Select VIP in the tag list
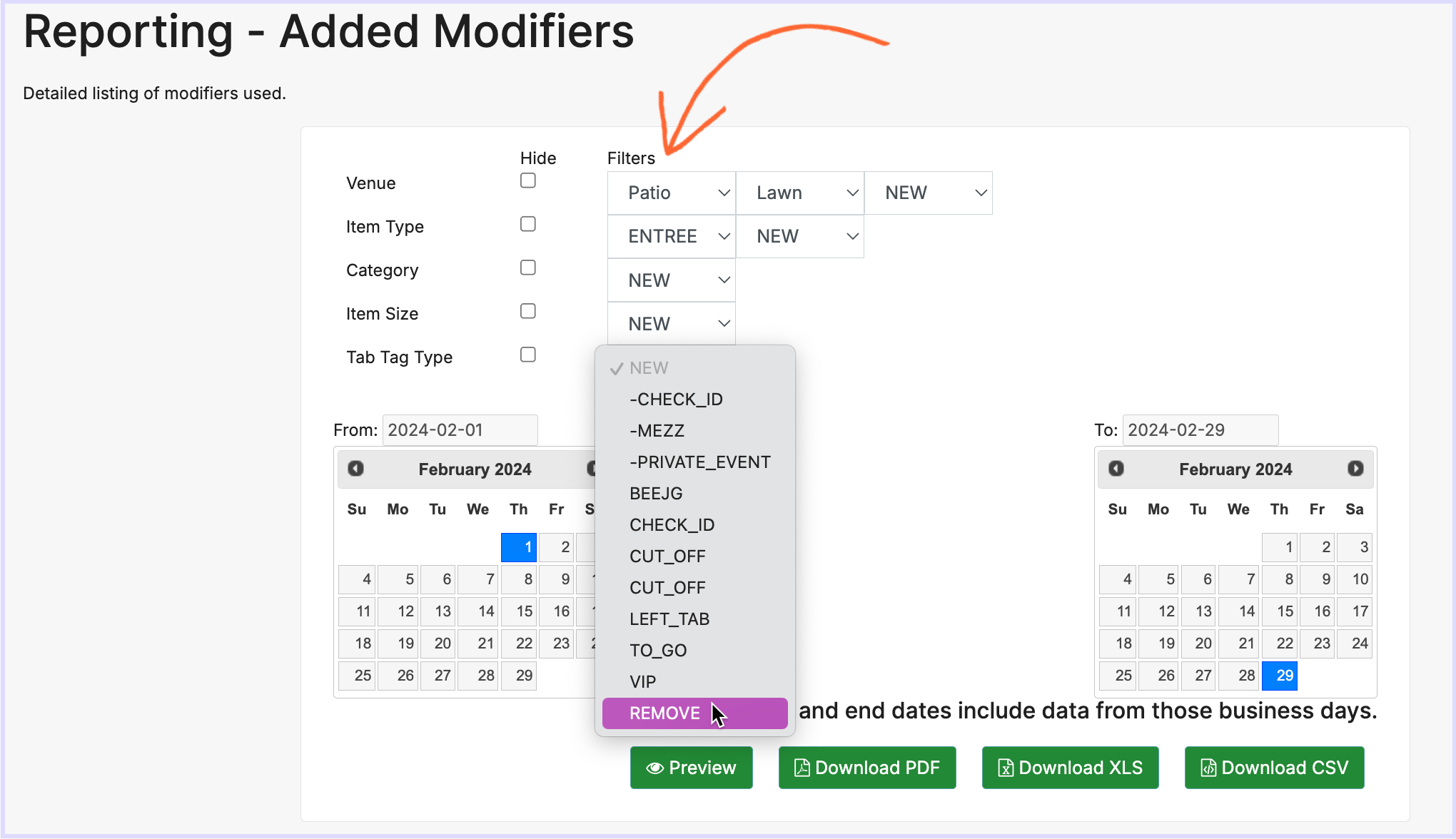The width and height of the screenshot is (1456, 839). 642,682
